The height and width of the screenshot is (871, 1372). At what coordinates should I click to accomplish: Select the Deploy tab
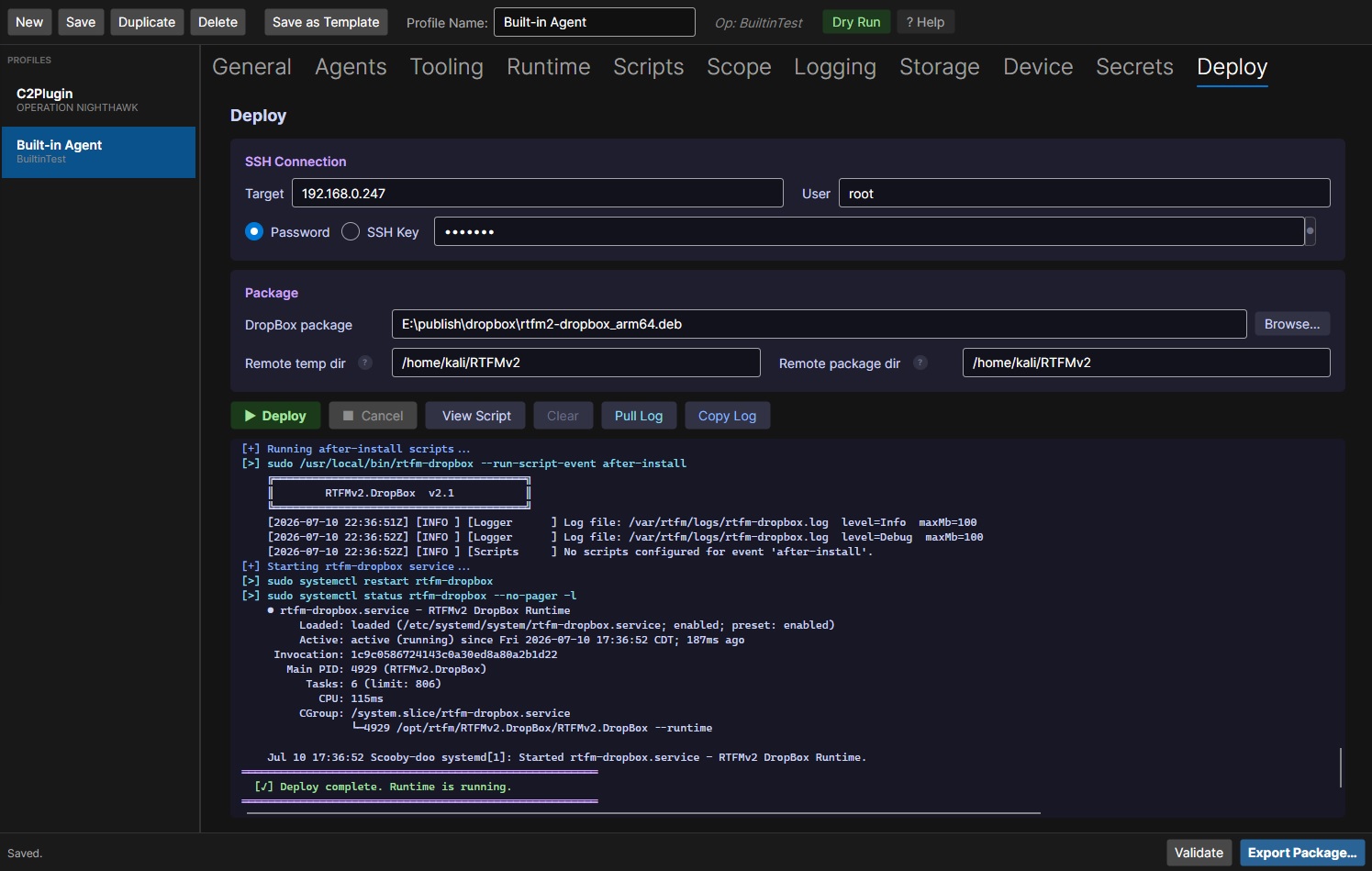click(1233, 67)
